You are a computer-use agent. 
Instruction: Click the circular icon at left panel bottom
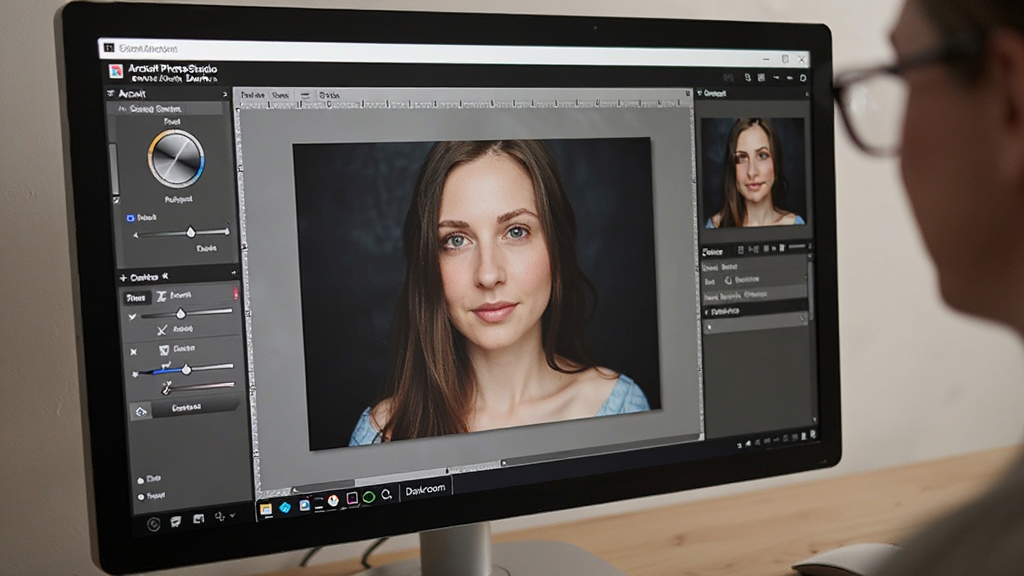click(x=153, y=524)
